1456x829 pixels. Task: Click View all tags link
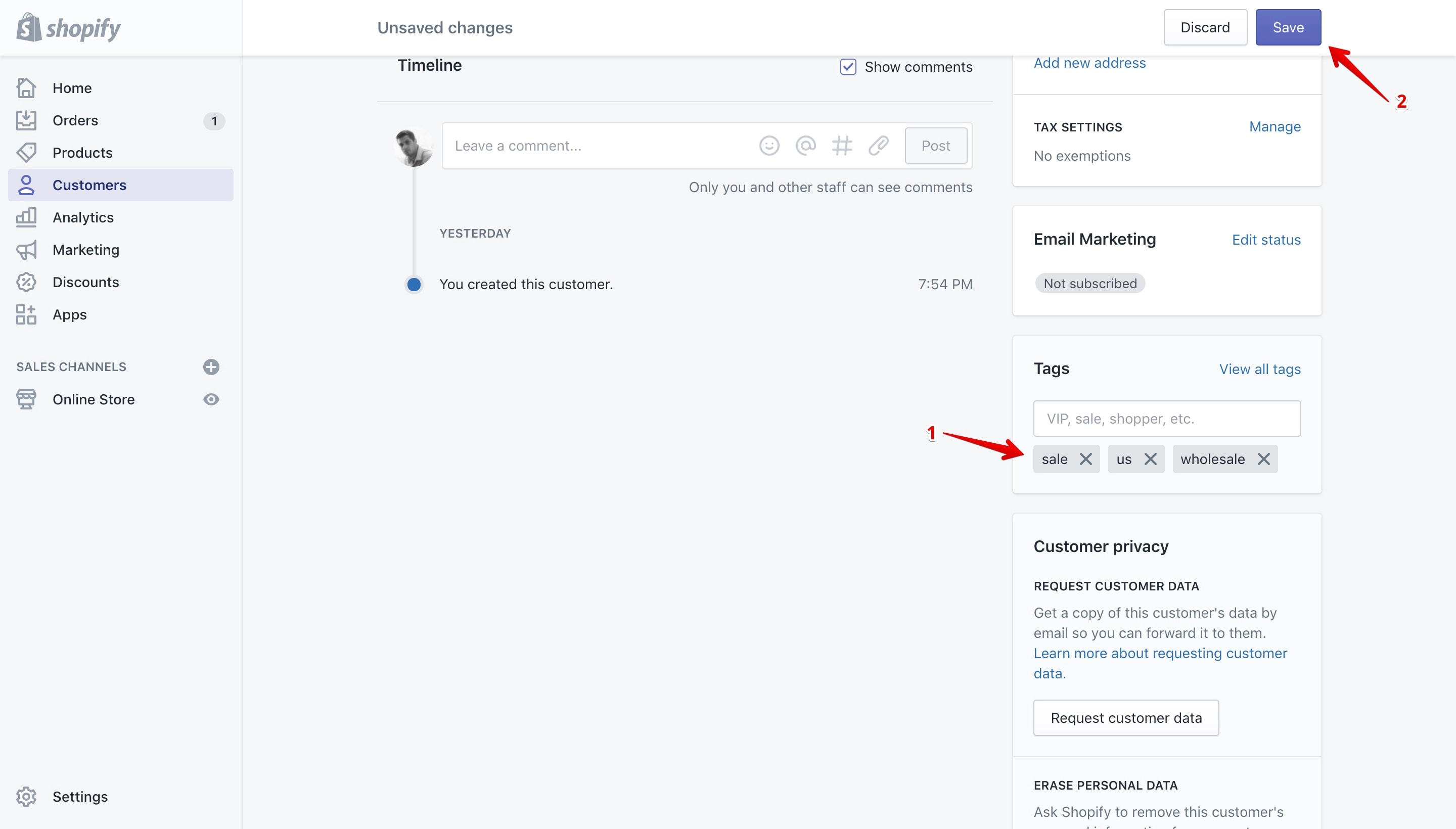tap(1259, 369)
